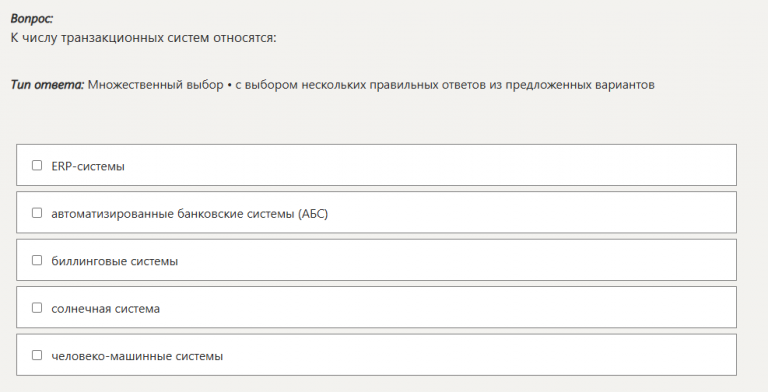Mark the человеко-машинные системы checkbox
Screen dimensions: 768x392
click(37, 355)
